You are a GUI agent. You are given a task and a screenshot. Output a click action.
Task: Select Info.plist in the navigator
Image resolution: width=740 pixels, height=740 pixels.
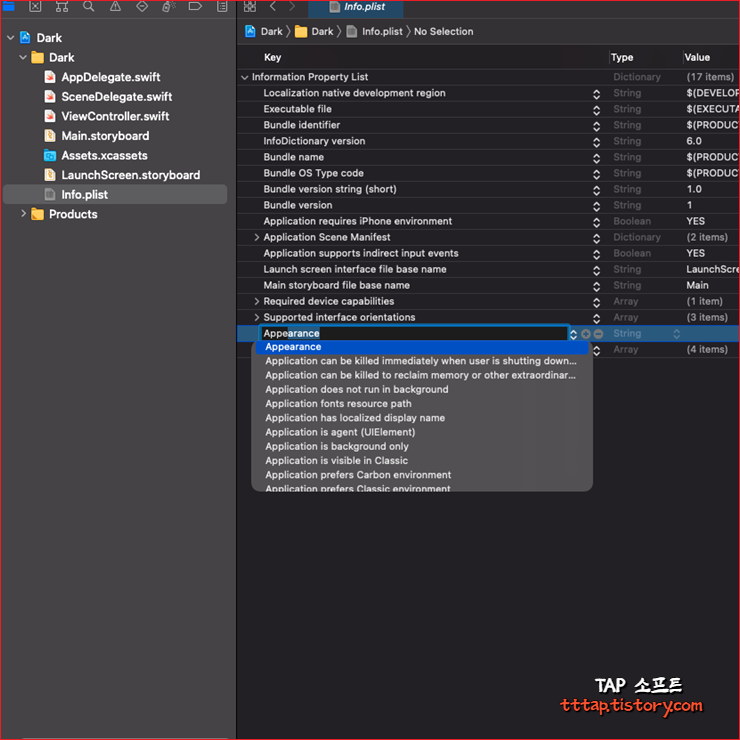(115, 194)
